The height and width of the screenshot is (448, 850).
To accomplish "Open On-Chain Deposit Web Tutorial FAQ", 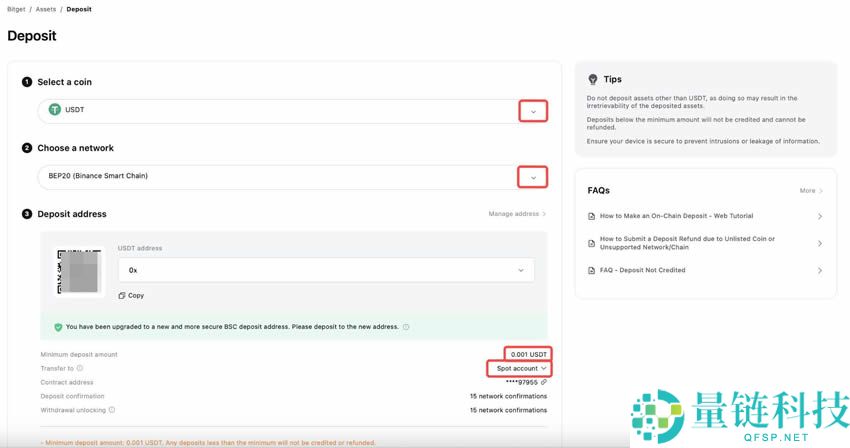I will [x=677, y=216].
